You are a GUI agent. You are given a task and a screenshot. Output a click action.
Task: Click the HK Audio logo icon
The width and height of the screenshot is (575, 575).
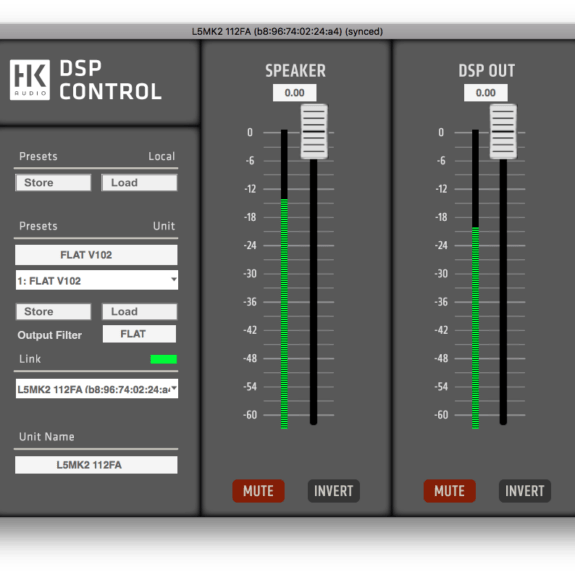click(30, 80)
